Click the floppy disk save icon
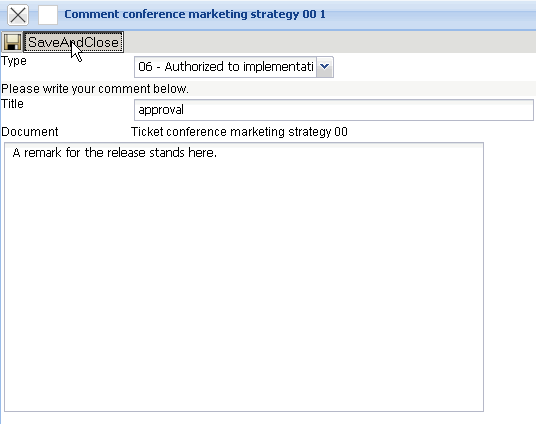536x424 pixels. coord(12,42)
